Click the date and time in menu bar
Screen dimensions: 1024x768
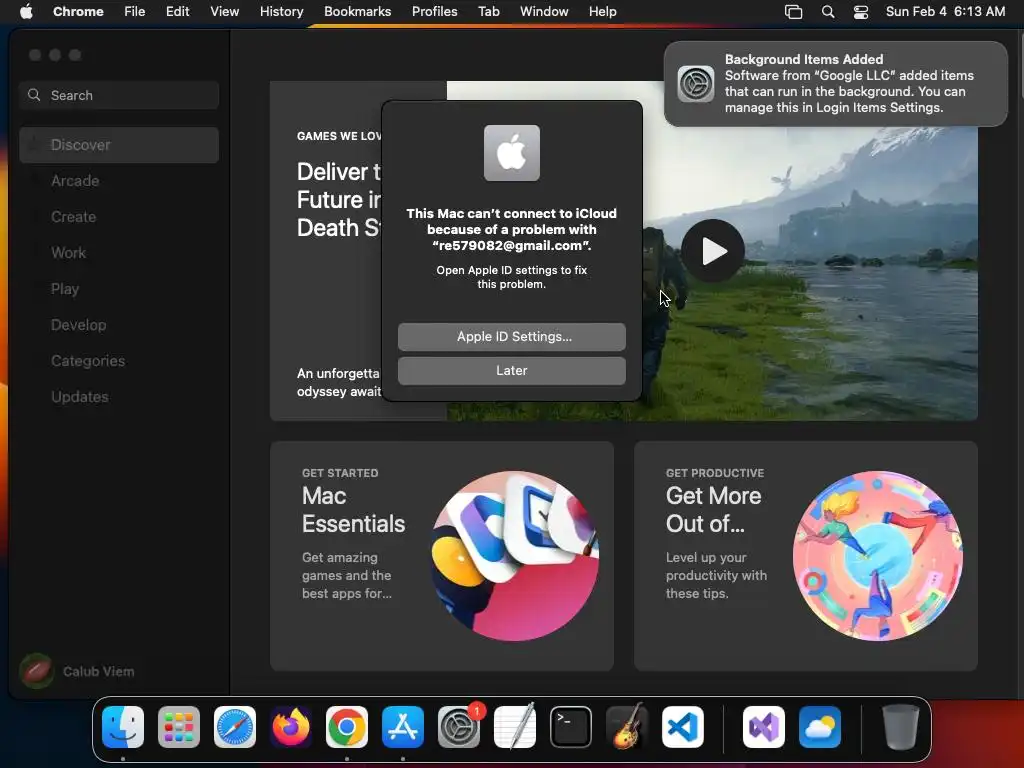tap(945, 12)
